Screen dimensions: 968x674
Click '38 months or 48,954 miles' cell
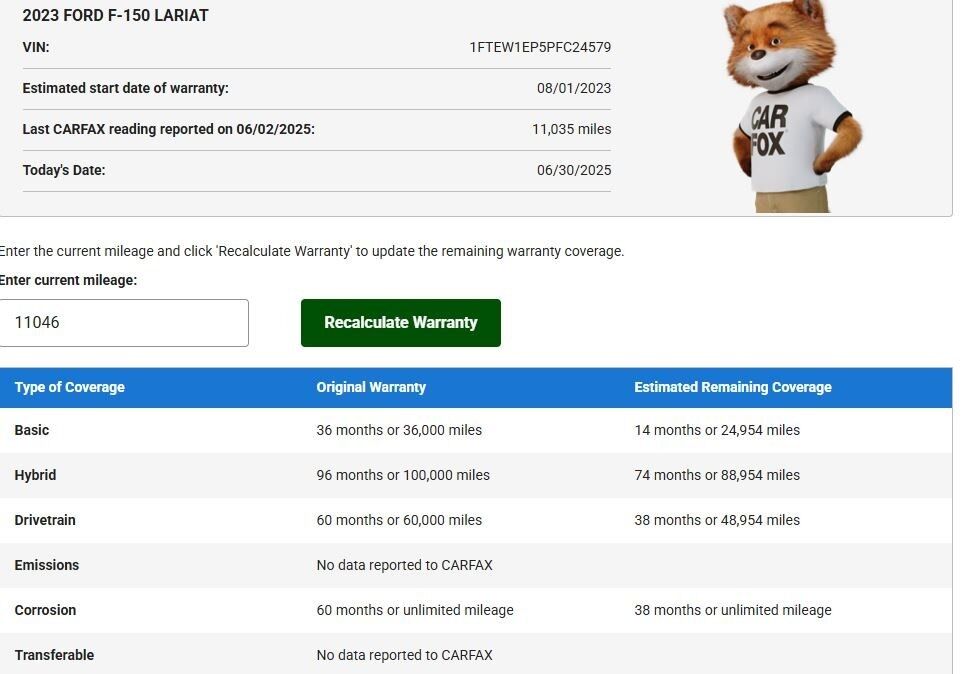pos(717,520)
